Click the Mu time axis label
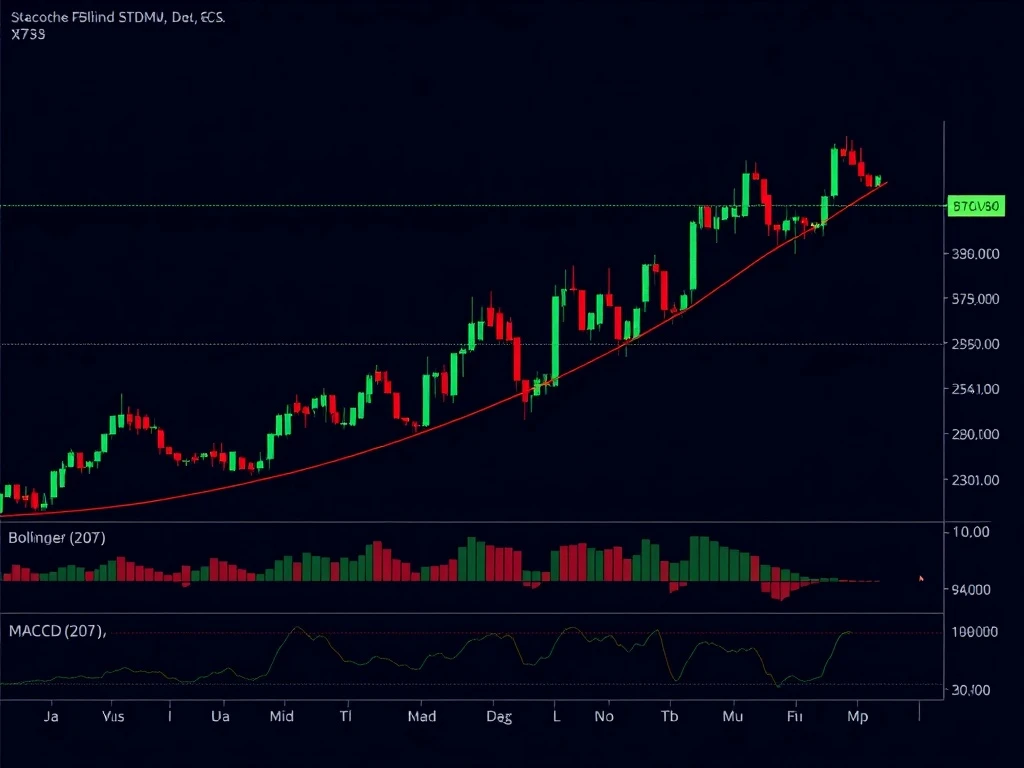The width and height of the screenshot is (1024, 768). (733, 716)
